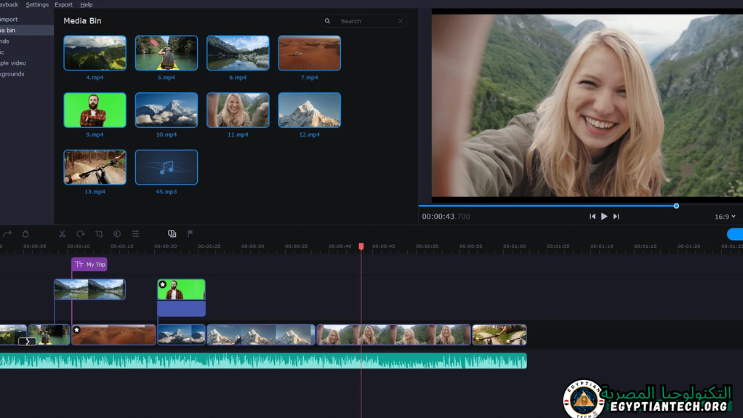The width and height of the screenshot is (743, 418).
Task: Open the Settings menu
Action: click(x=37, y=5)
